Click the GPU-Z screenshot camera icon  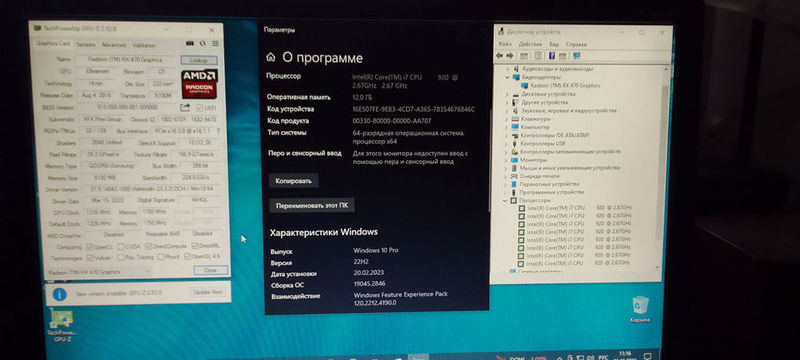(190, 44)
